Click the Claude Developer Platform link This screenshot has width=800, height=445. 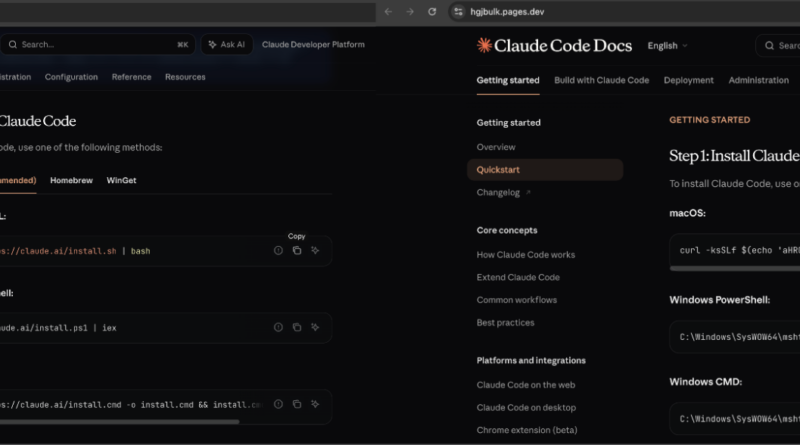tap(313, 45)
